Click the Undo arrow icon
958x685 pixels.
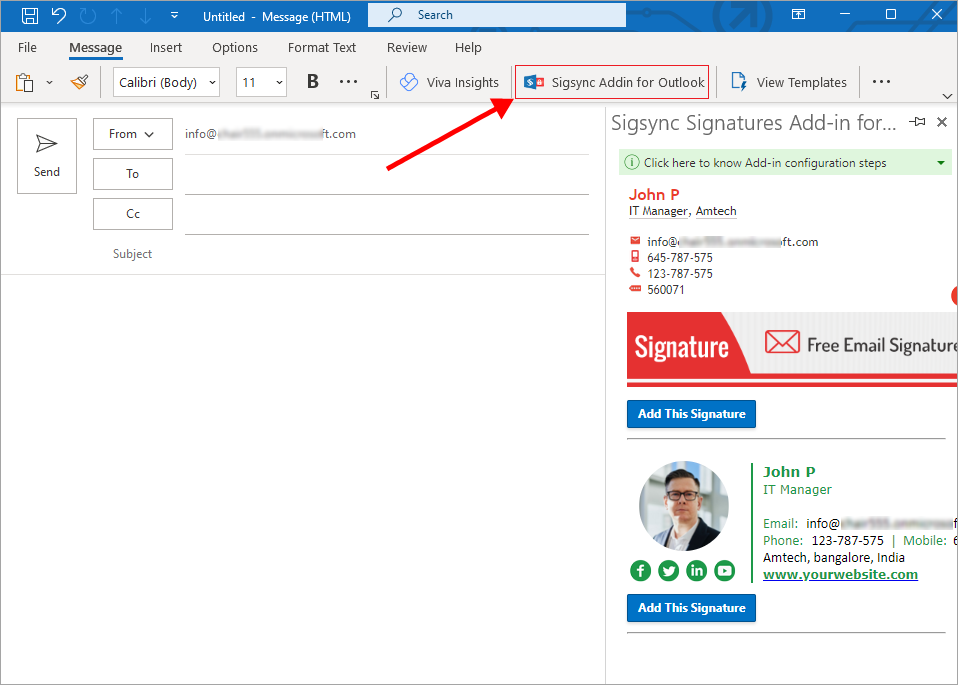(x=59, y=15)
